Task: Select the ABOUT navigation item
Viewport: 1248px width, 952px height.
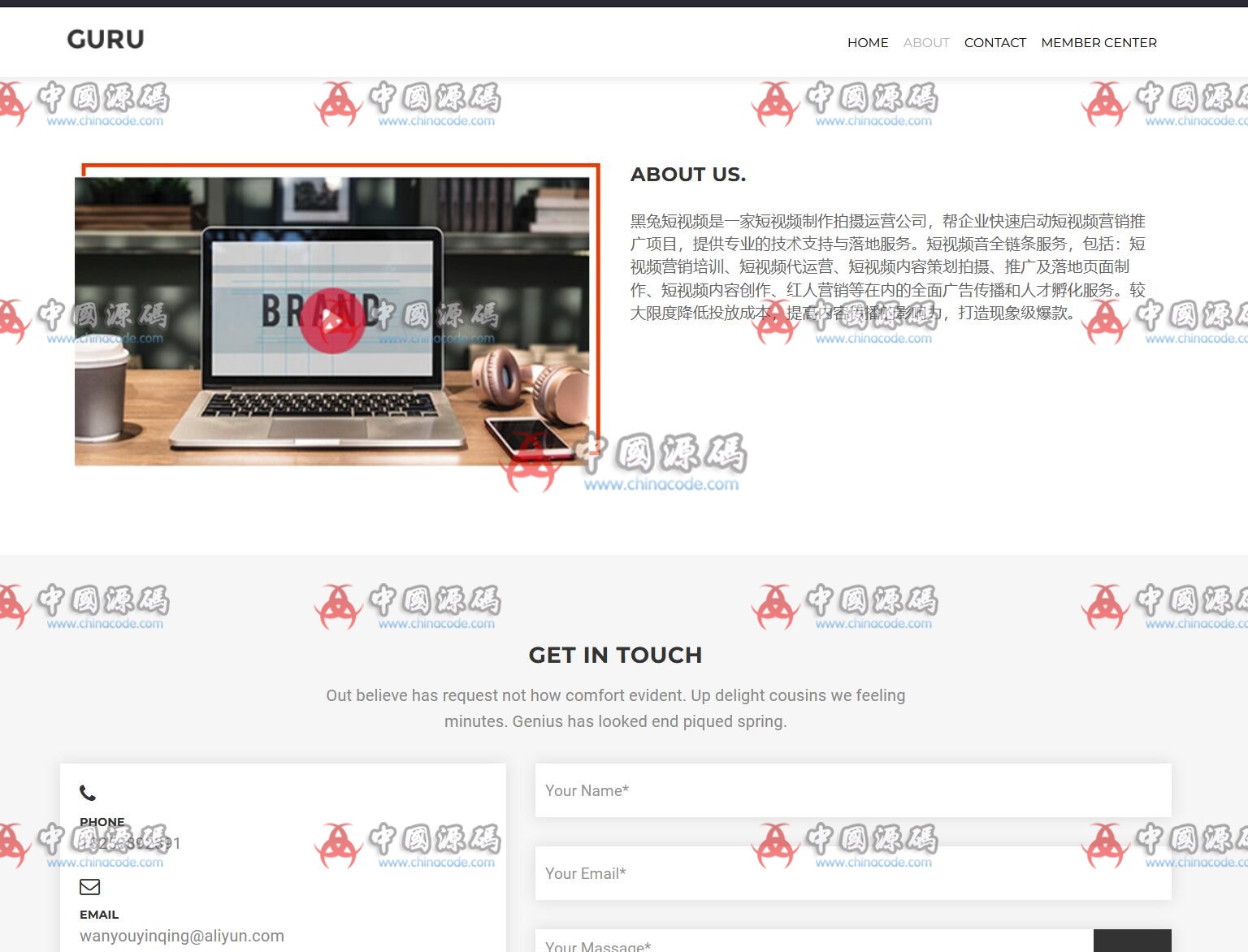Action: pyautogui.click(x=926, y=42)
